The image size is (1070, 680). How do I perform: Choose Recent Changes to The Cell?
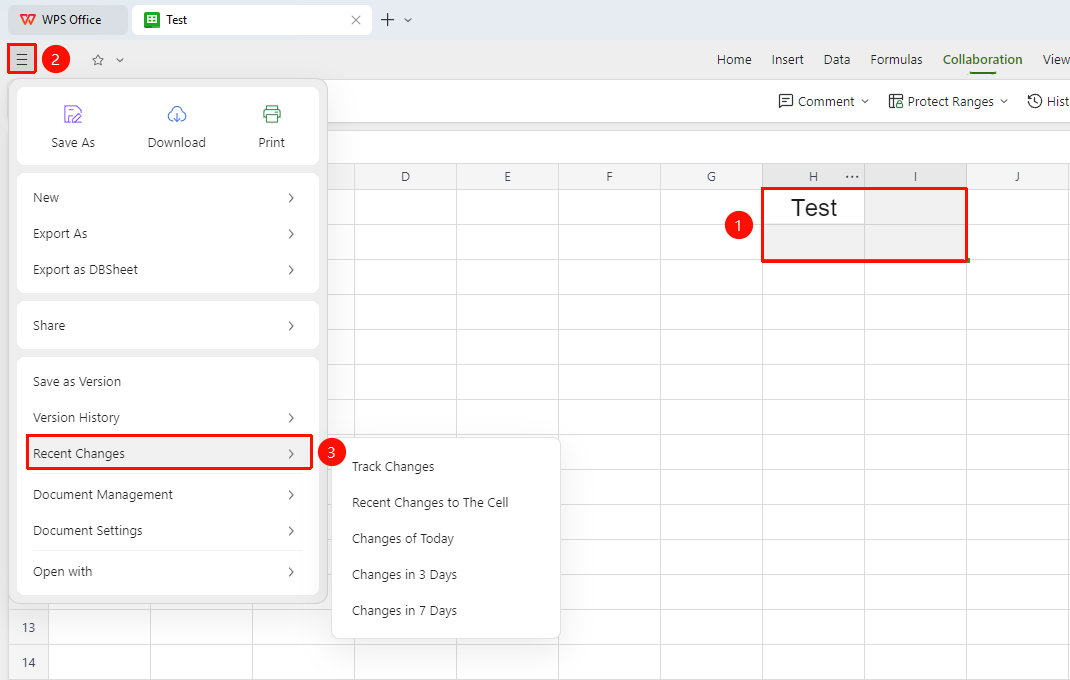pos(446,503)
